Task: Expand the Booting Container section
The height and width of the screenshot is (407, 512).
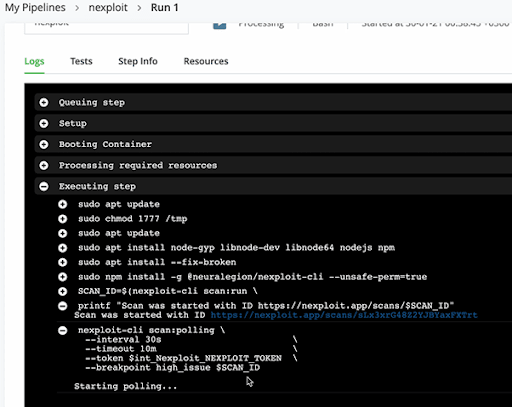Action: tap(44, 144)
